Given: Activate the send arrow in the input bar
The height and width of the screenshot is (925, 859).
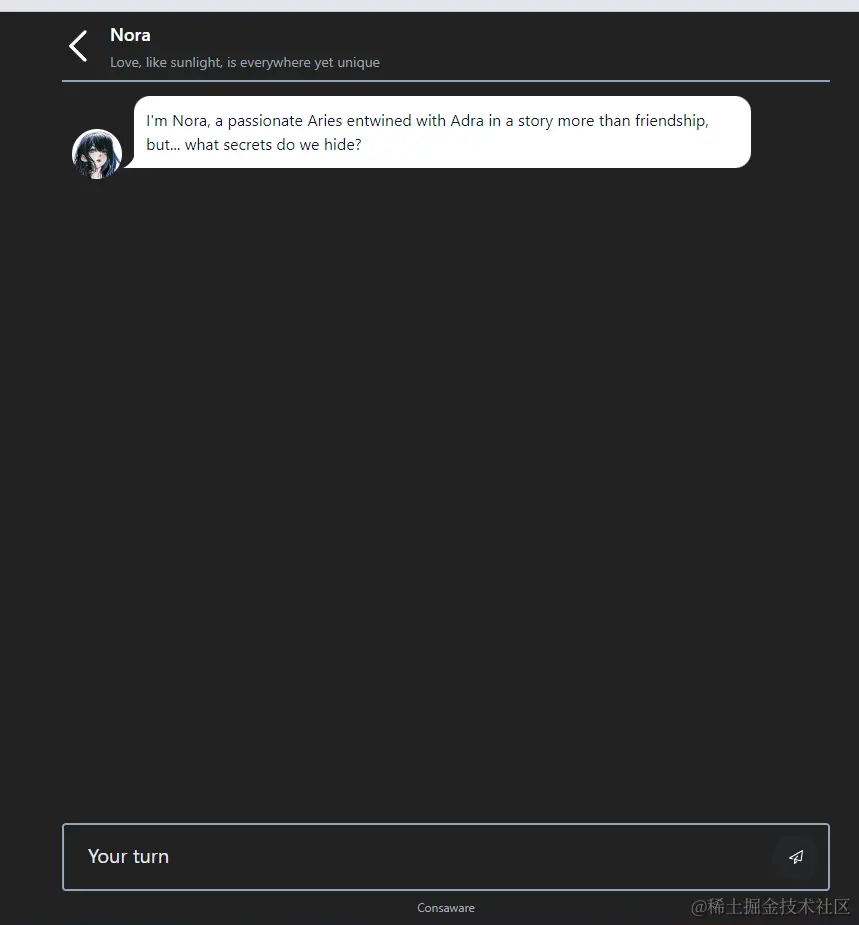Looking at the screenshot, I should pos(796,857).
